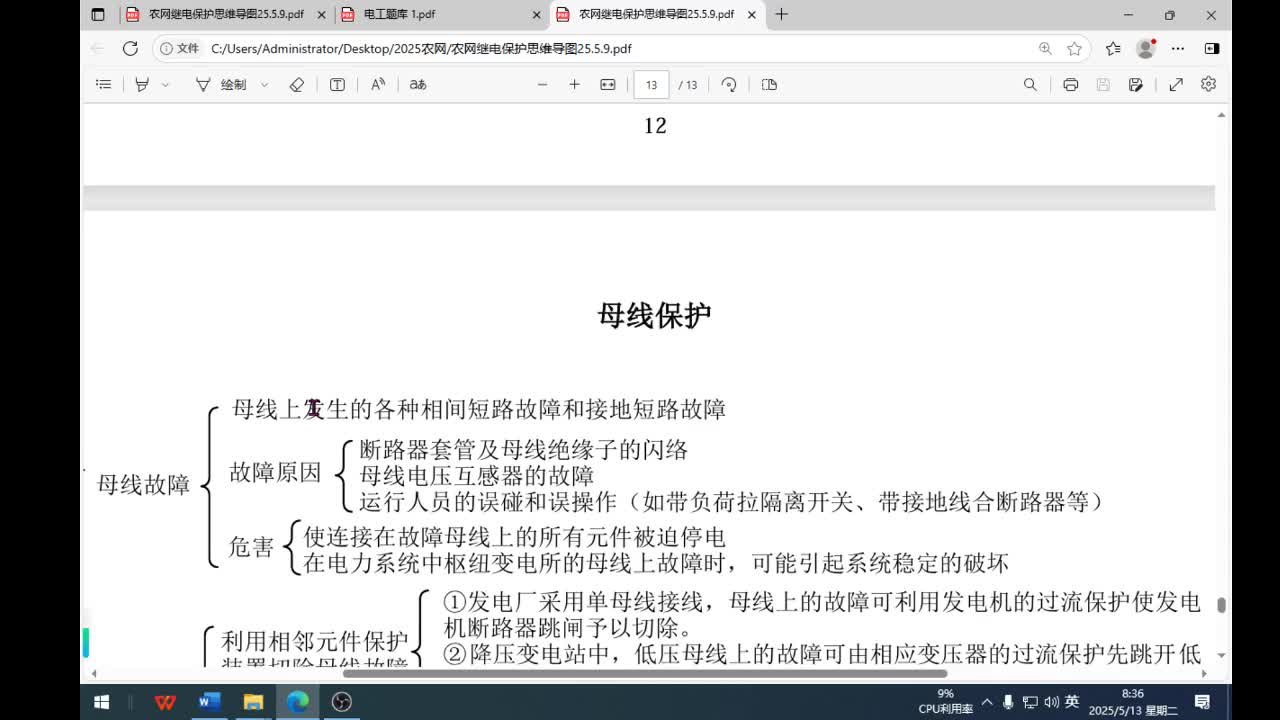The height and width of the screenshot is (720, 1280).
Task: Select the 绘制 draw tool
Action: coord(221,85)
